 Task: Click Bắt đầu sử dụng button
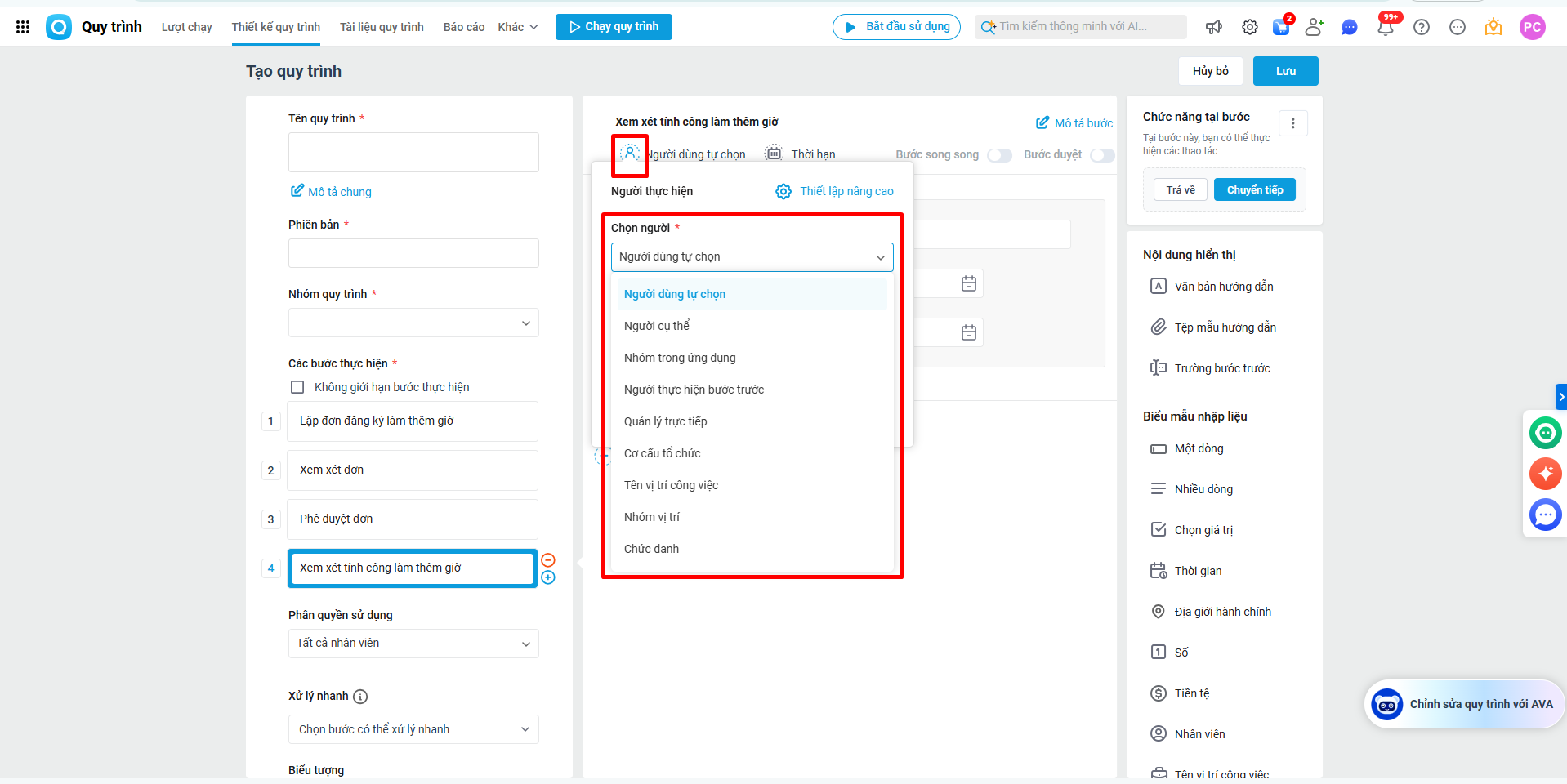pyautogui.click(x=896, y=27)
